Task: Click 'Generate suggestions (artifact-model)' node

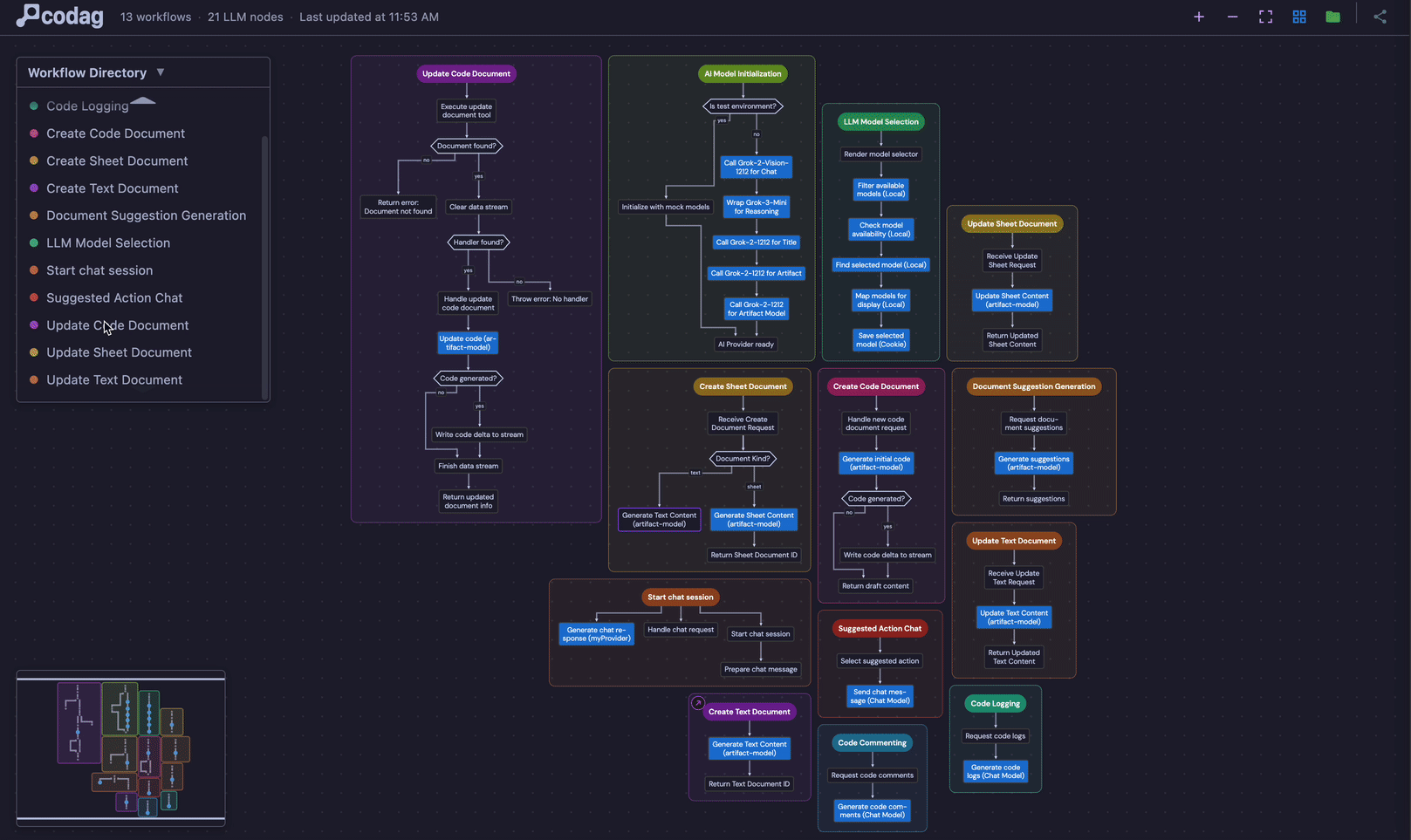Action: click(x=1033, y=463)
